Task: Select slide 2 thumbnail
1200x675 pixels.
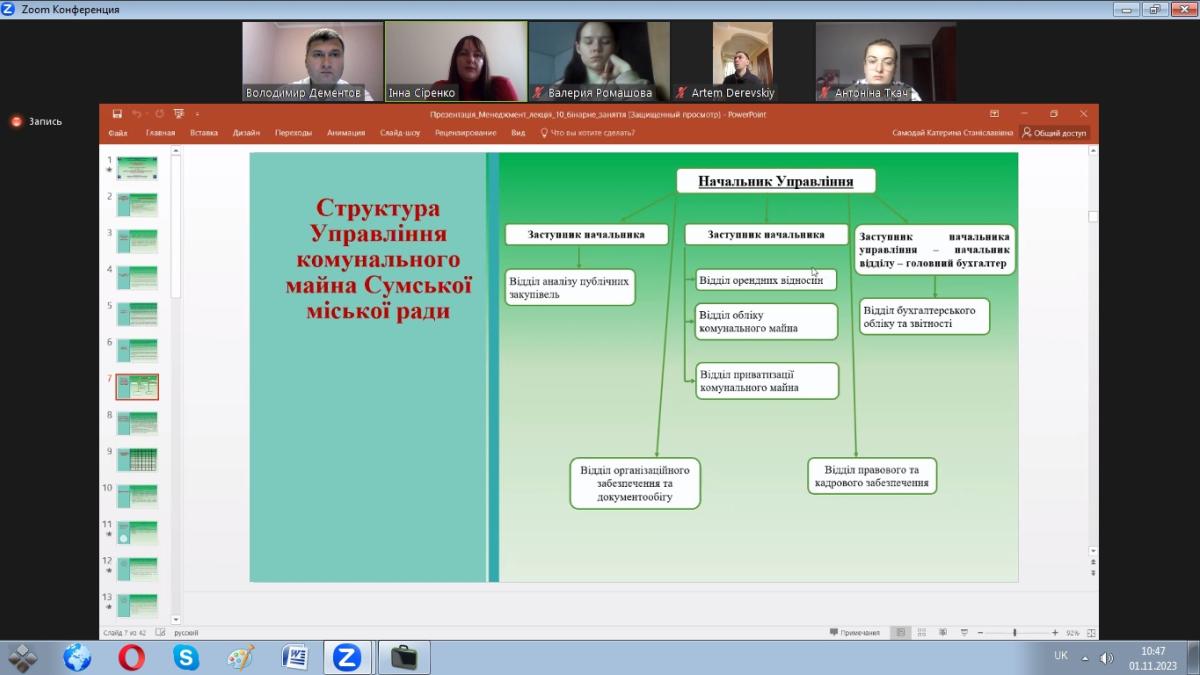Action: coord(137,205)
